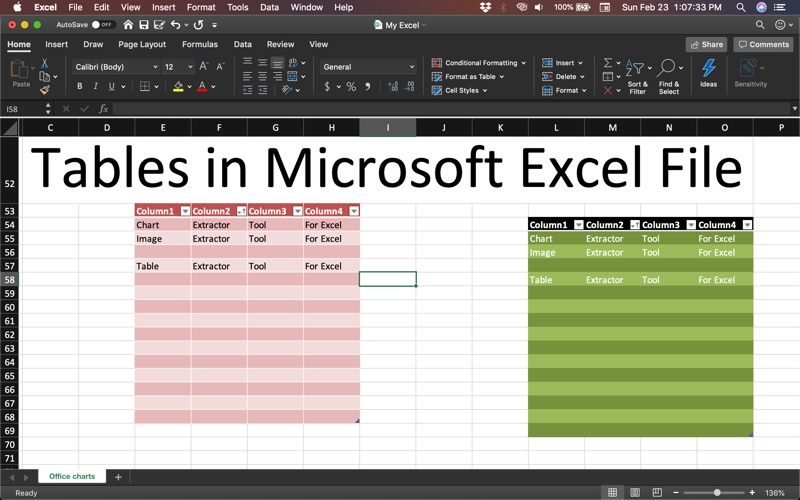
Task: Open the Formulas ribbon tab
Action: point(199,44)
